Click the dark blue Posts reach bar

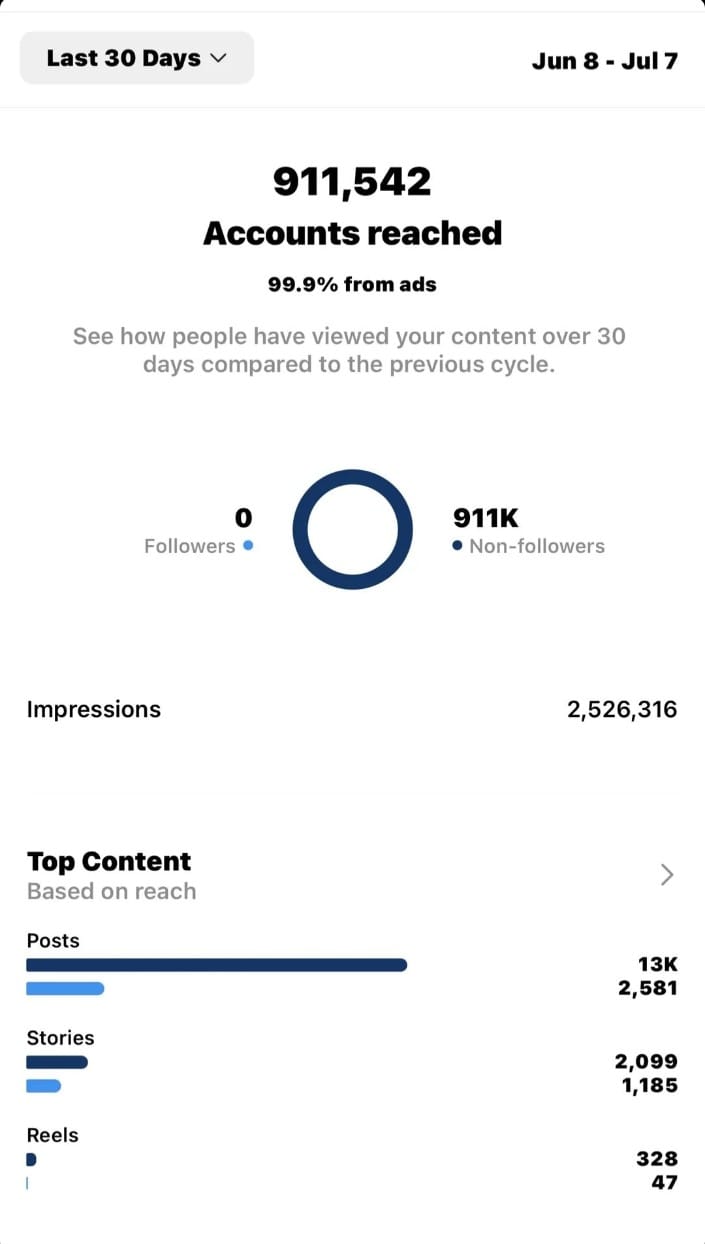point(216,965)
